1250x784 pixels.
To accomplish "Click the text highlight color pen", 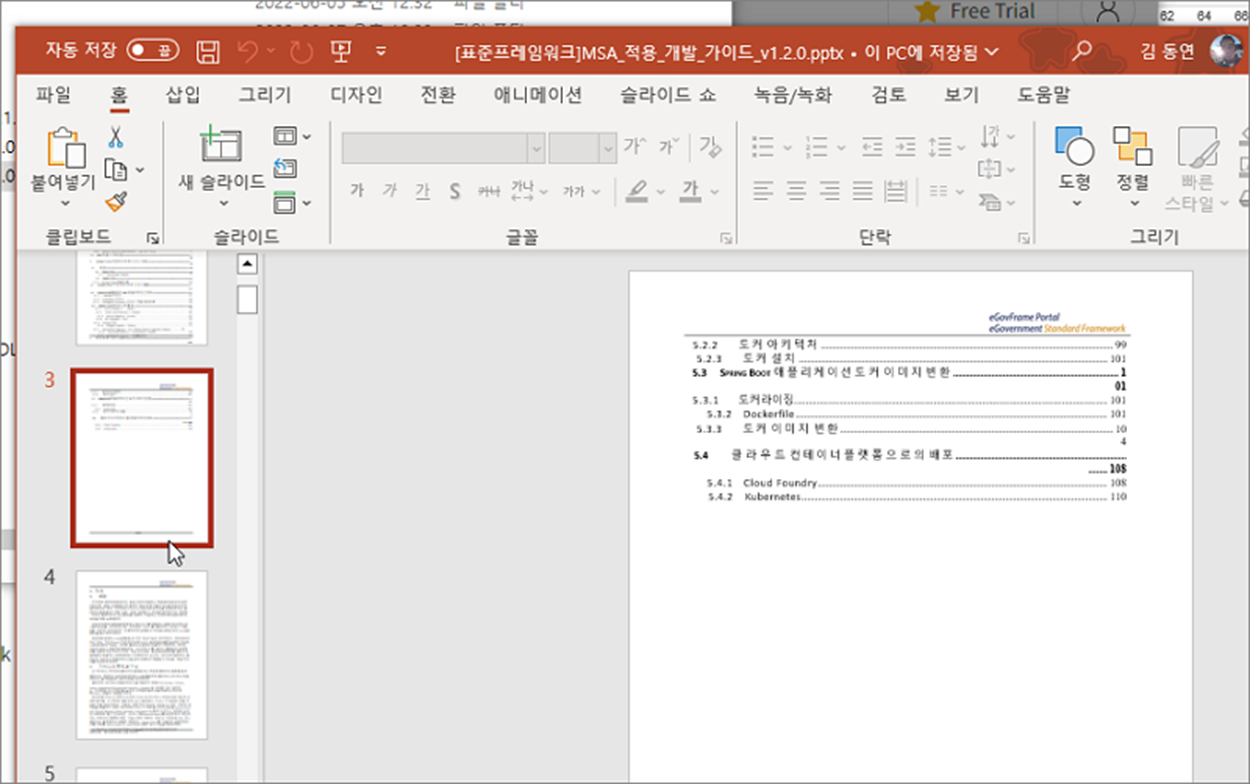I will coord(637,190).
